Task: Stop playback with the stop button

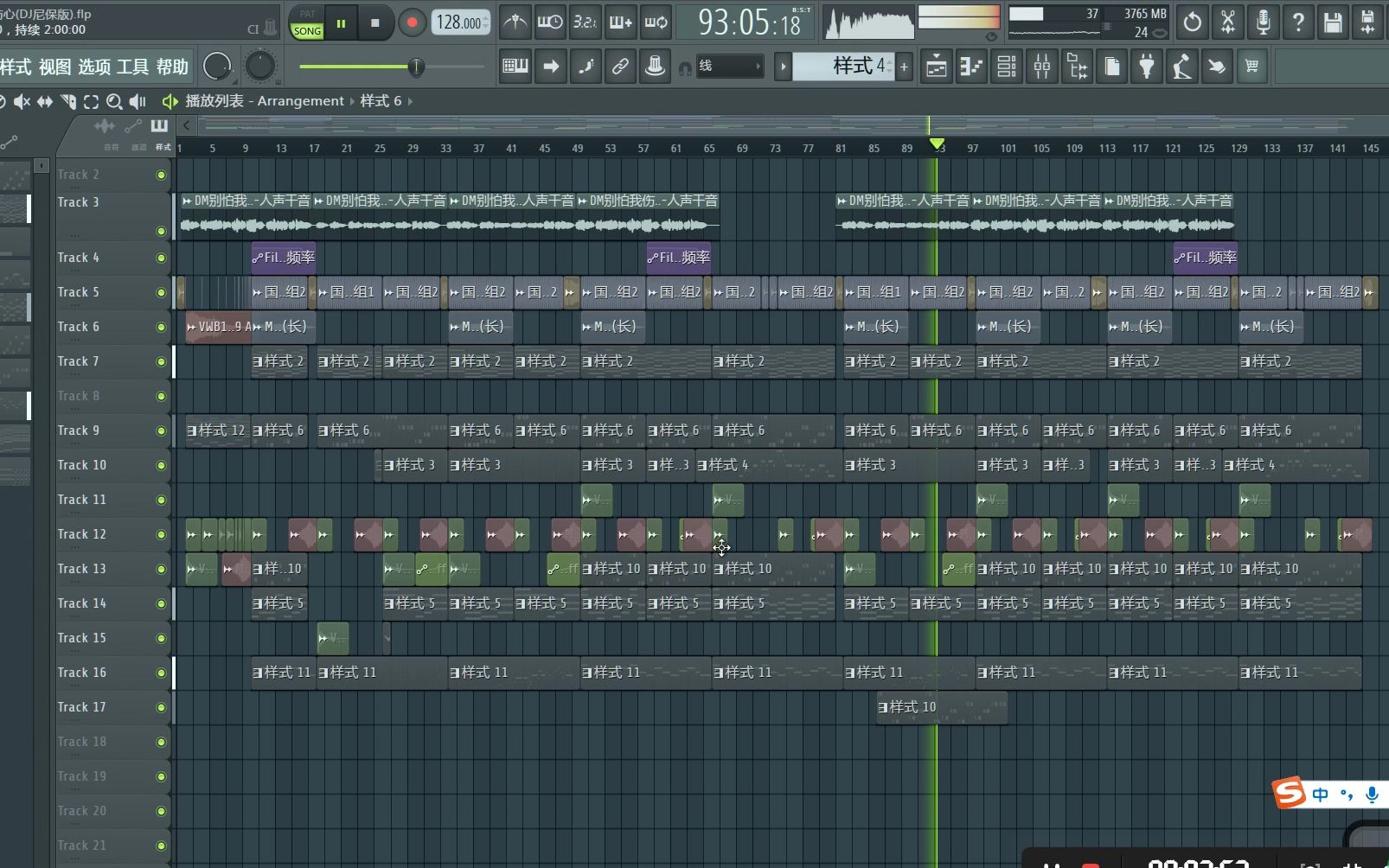Action: click(x=374, y=23)
